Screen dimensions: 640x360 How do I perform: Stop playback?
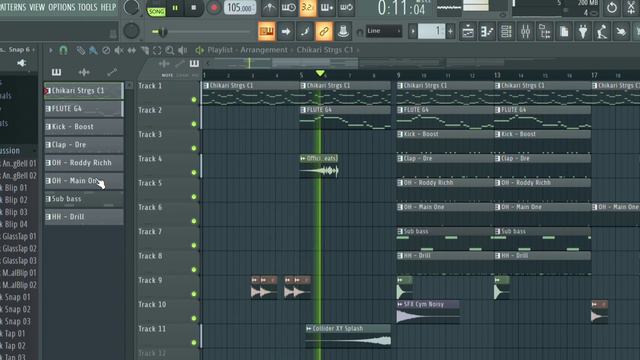(193, 8)
